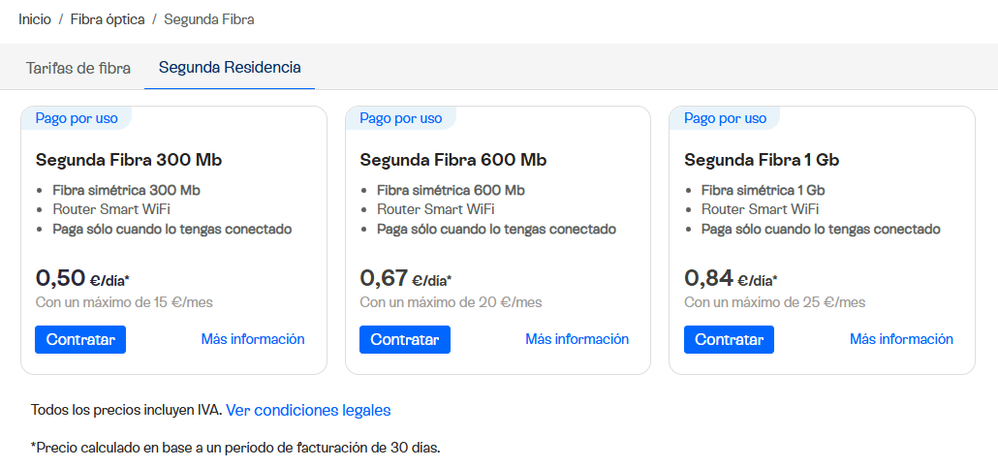Go to Inicio in the breadcrumb

[x=35, y=19]
